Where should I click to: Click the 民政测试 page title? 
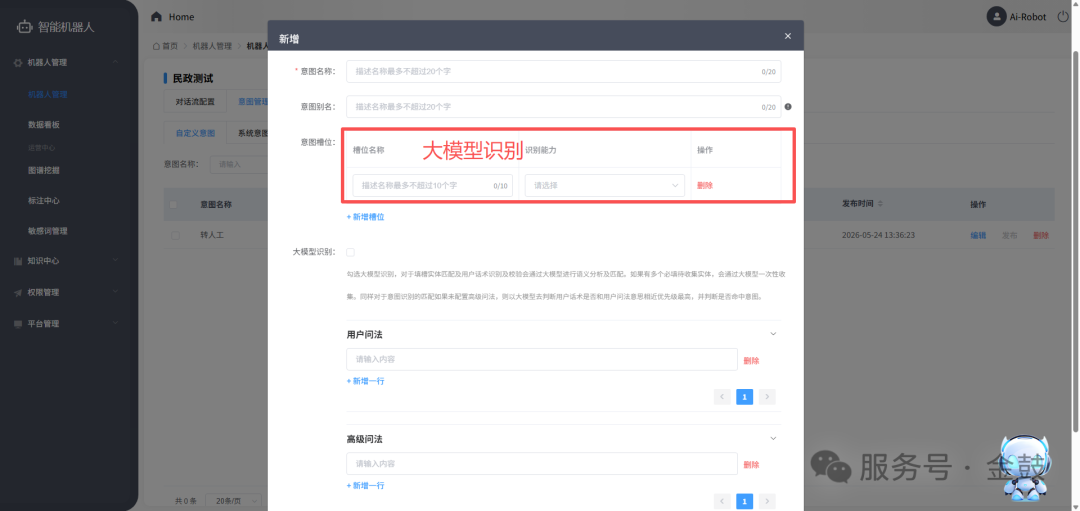click(x=193, y=78)
